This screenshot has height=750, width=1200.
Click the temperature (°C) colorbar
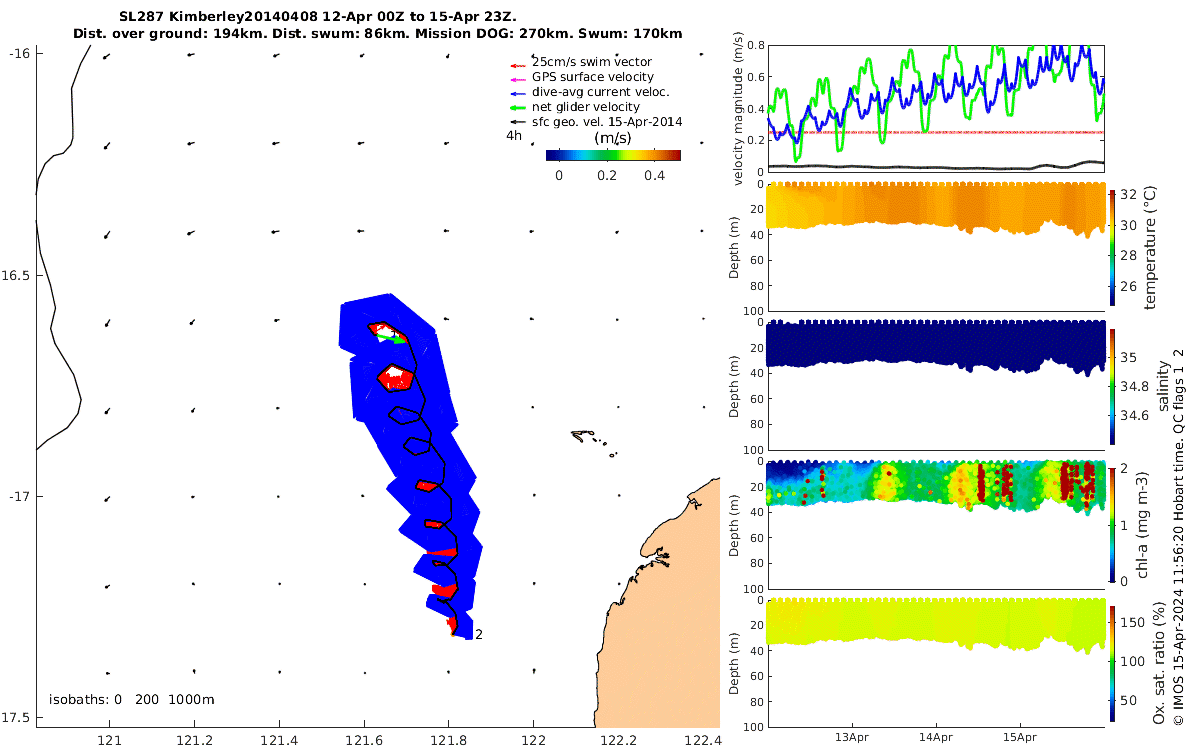click(1113, 246)
